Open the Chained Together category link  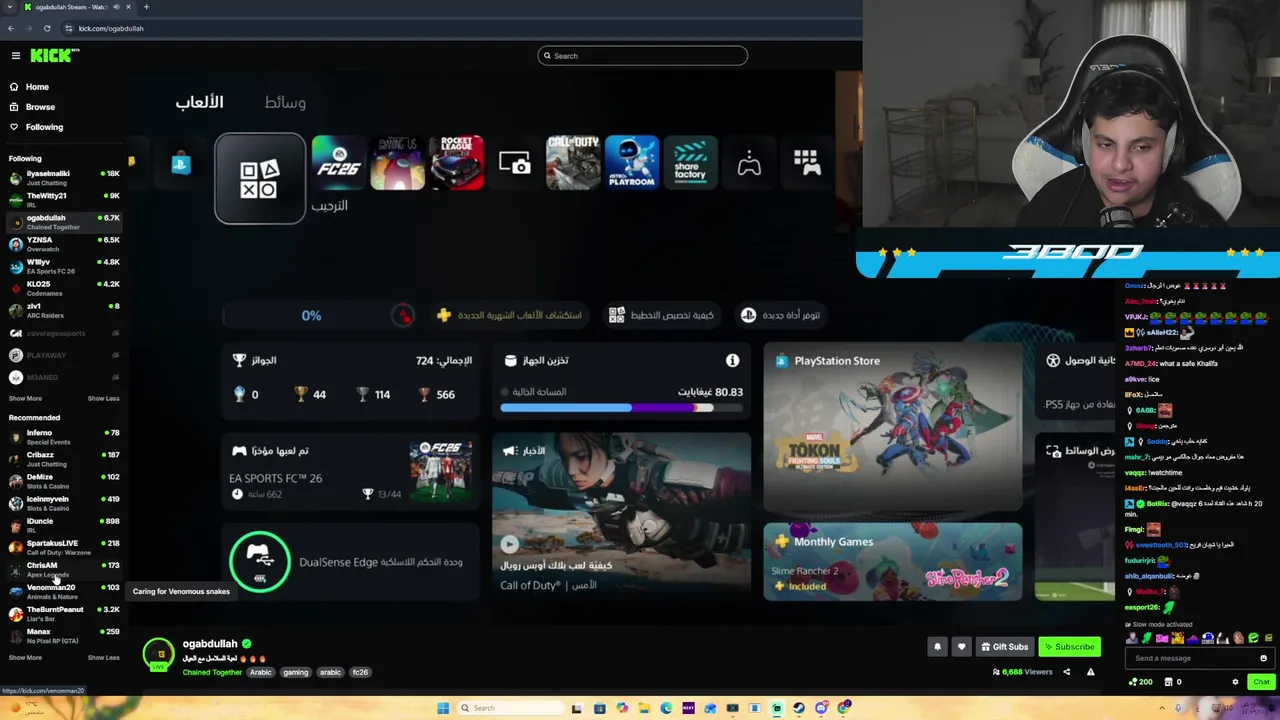[x=212, y=672]
